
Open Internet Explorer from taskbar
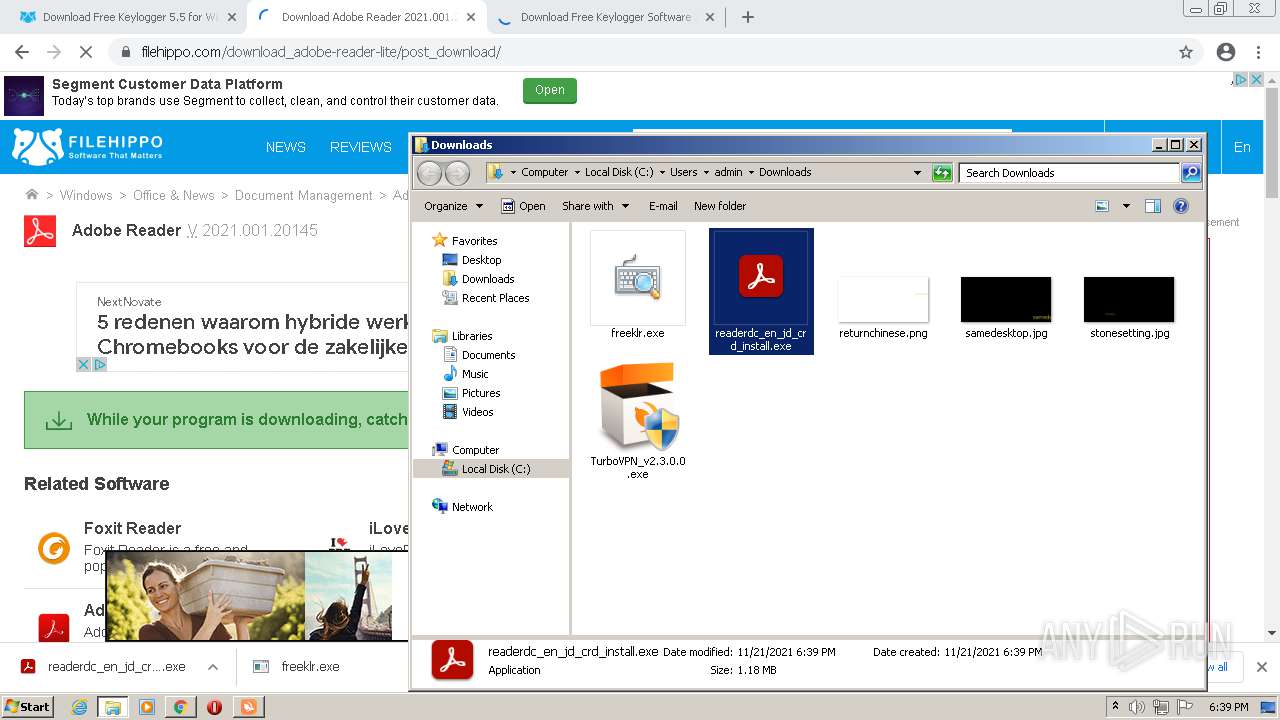79,707
